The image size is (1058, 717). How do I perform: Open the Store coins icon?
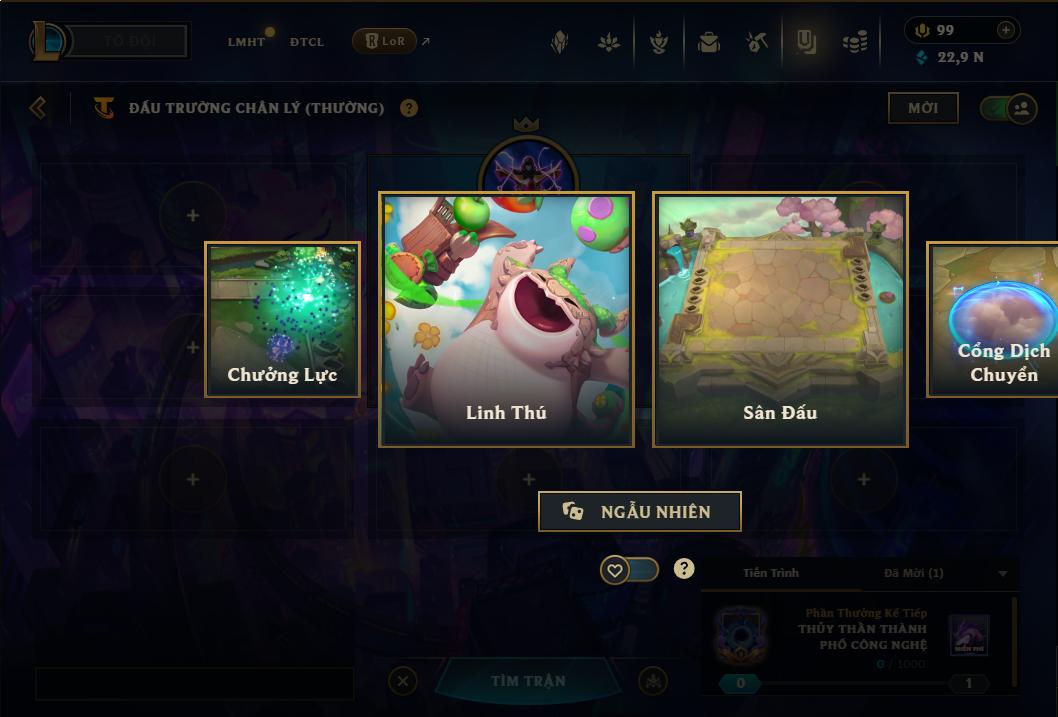[x=855, y=43]
